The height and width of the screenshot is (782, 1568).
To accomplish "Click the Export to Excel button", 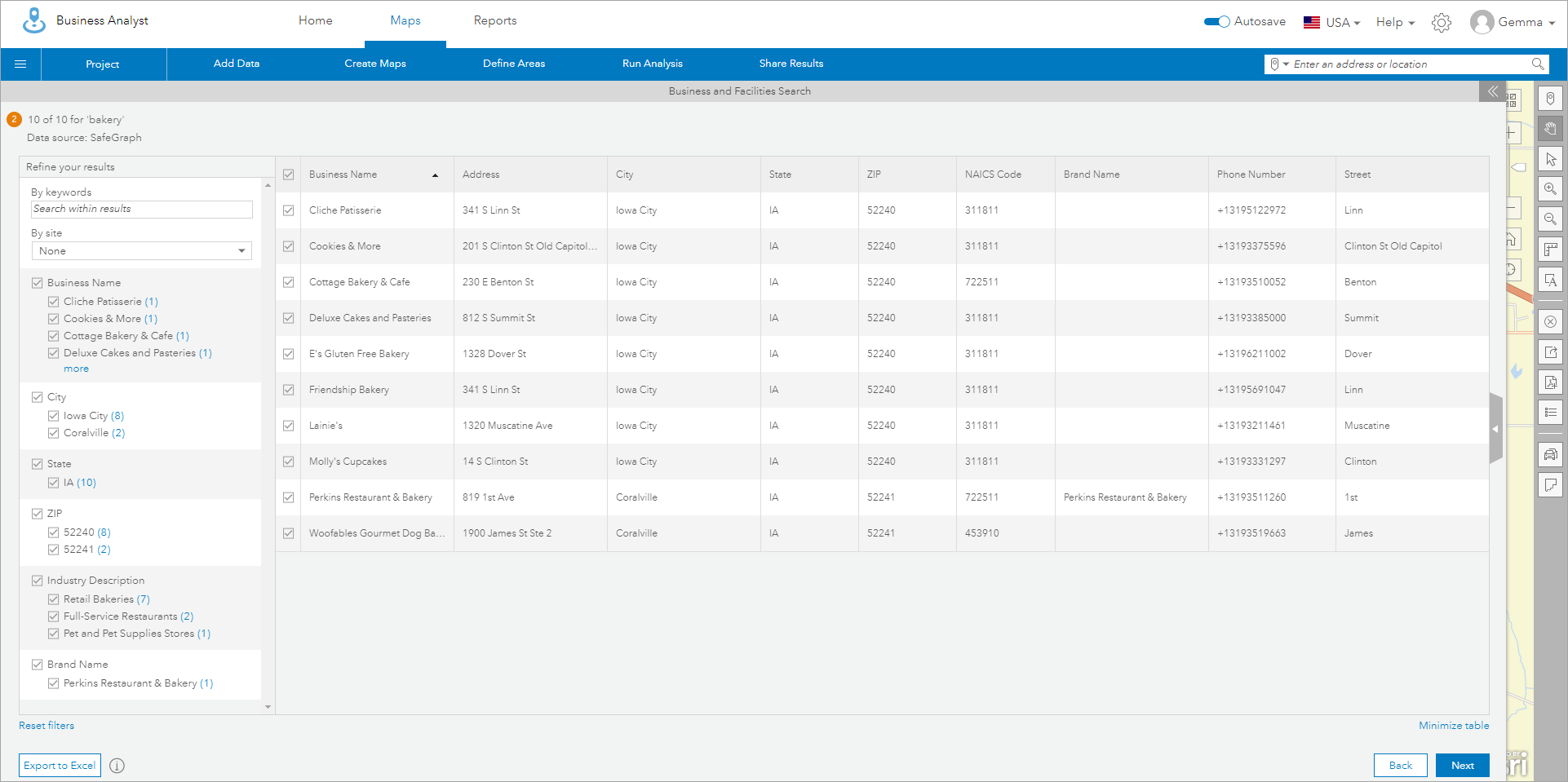I will [x=60, y=766].
